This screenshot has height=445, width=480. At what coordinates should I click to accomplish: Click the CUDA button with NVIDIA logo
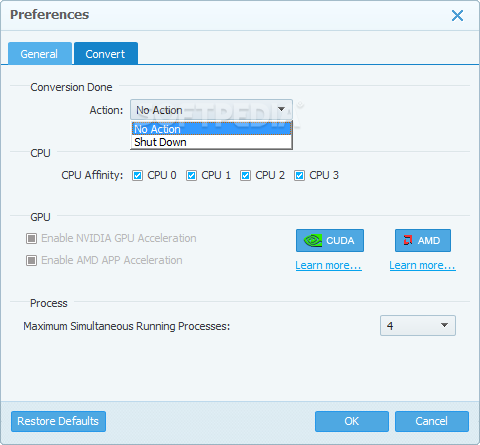pyautogui.click(x=330, y=240)
